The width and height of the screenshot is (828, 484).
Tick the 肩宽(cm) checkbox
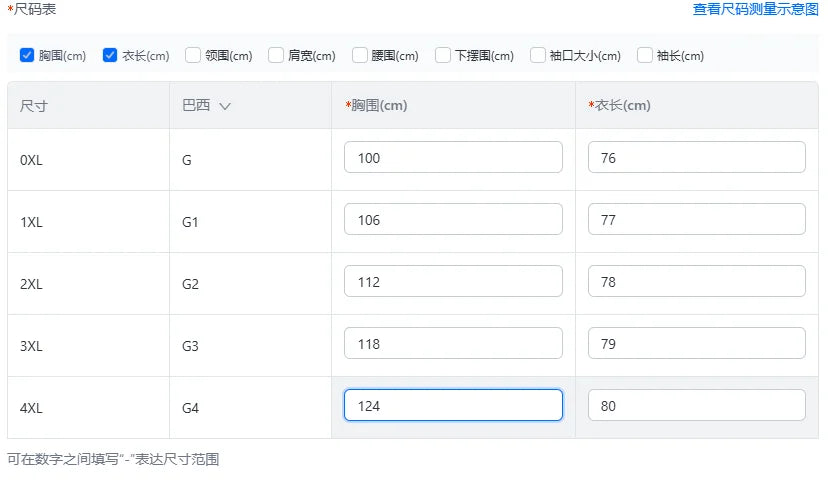[276, 56]
